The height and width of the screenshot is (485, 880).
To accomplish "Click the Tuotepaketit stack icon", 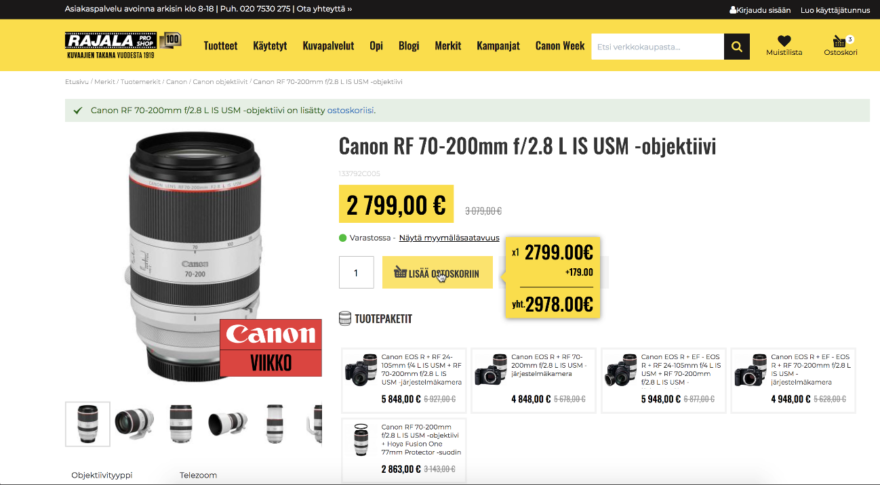I will [x=345, y=318].
